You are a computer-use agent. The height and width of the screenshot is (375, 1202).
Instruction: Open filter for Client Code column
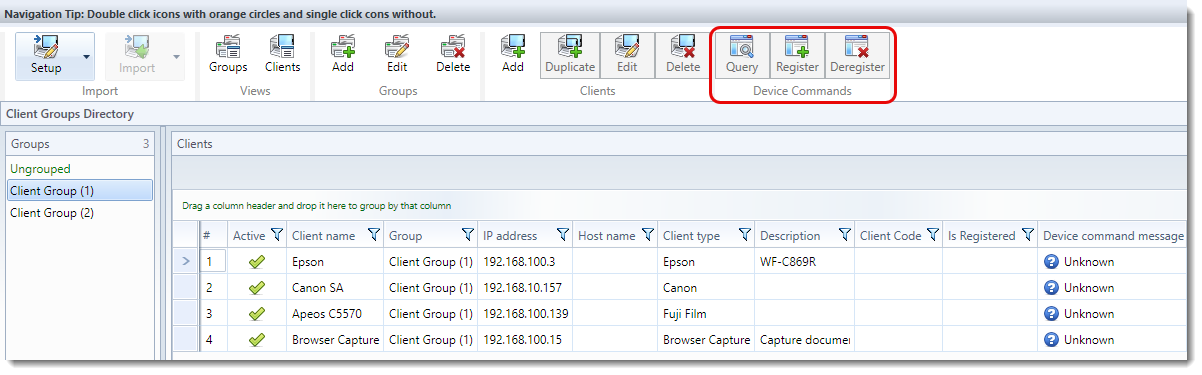(x=932, y=235)
